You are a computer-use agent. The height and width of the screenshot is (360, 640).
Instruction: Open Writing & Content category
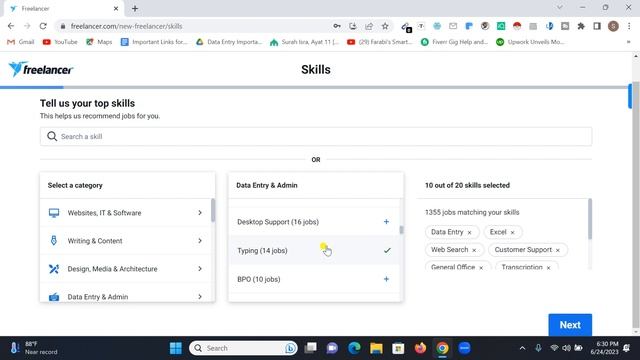pyautogui.click(x=127, y=241)
